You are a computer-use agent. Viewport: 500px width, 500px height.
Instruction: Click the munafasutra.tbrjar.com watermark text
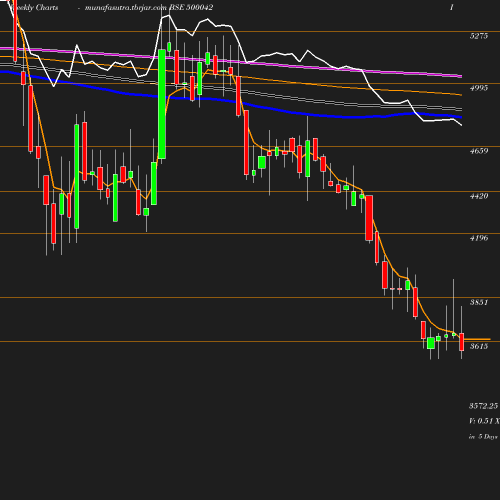pyautogui.click(x=126, y=7)
